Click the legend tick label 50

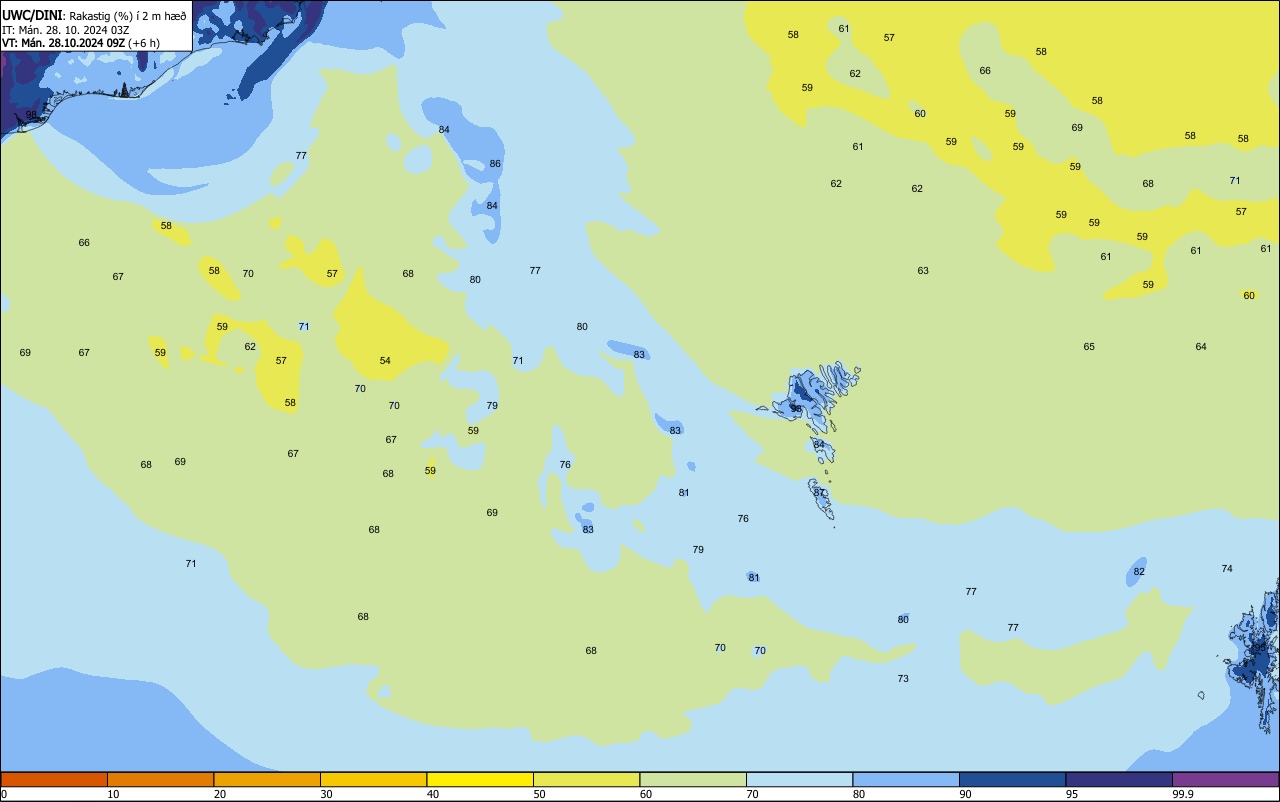coord(539,794)
